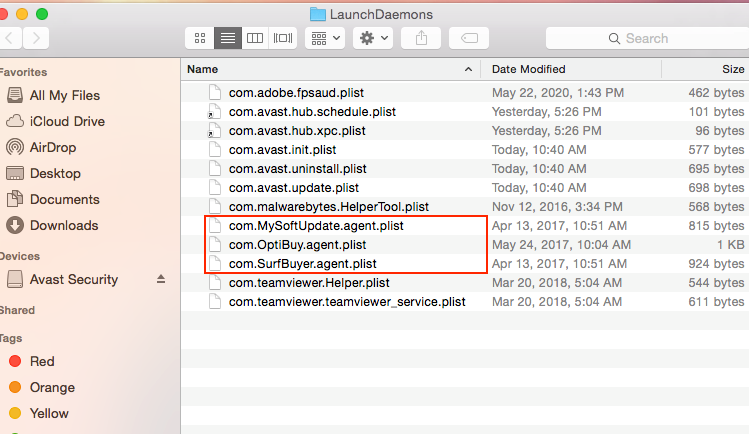Click alias icon of com.avast.hub.xpc.plist
Viewport: 749px width, 434px height.
pyautogui.click(x=214, y=130)
